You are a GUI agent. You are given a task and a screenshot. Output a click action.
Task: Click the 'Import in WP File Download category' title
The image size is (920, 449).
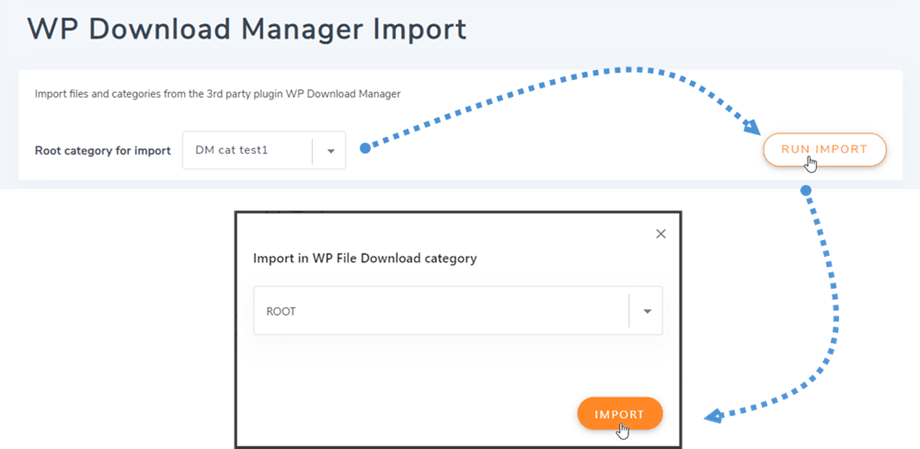click(x=365, y=258)
